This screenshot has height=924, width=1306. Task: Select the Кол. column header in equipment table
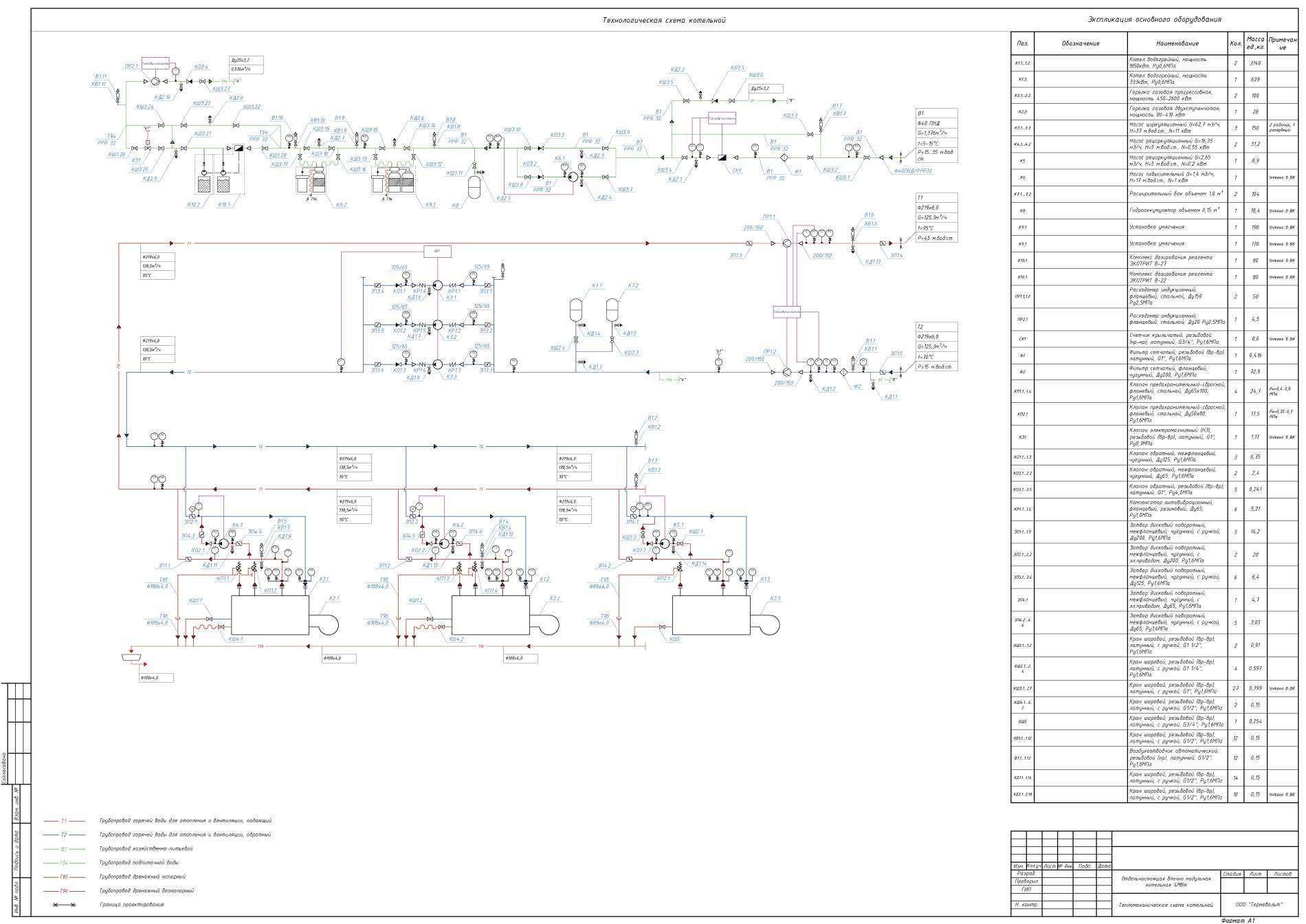[1235, 43]
